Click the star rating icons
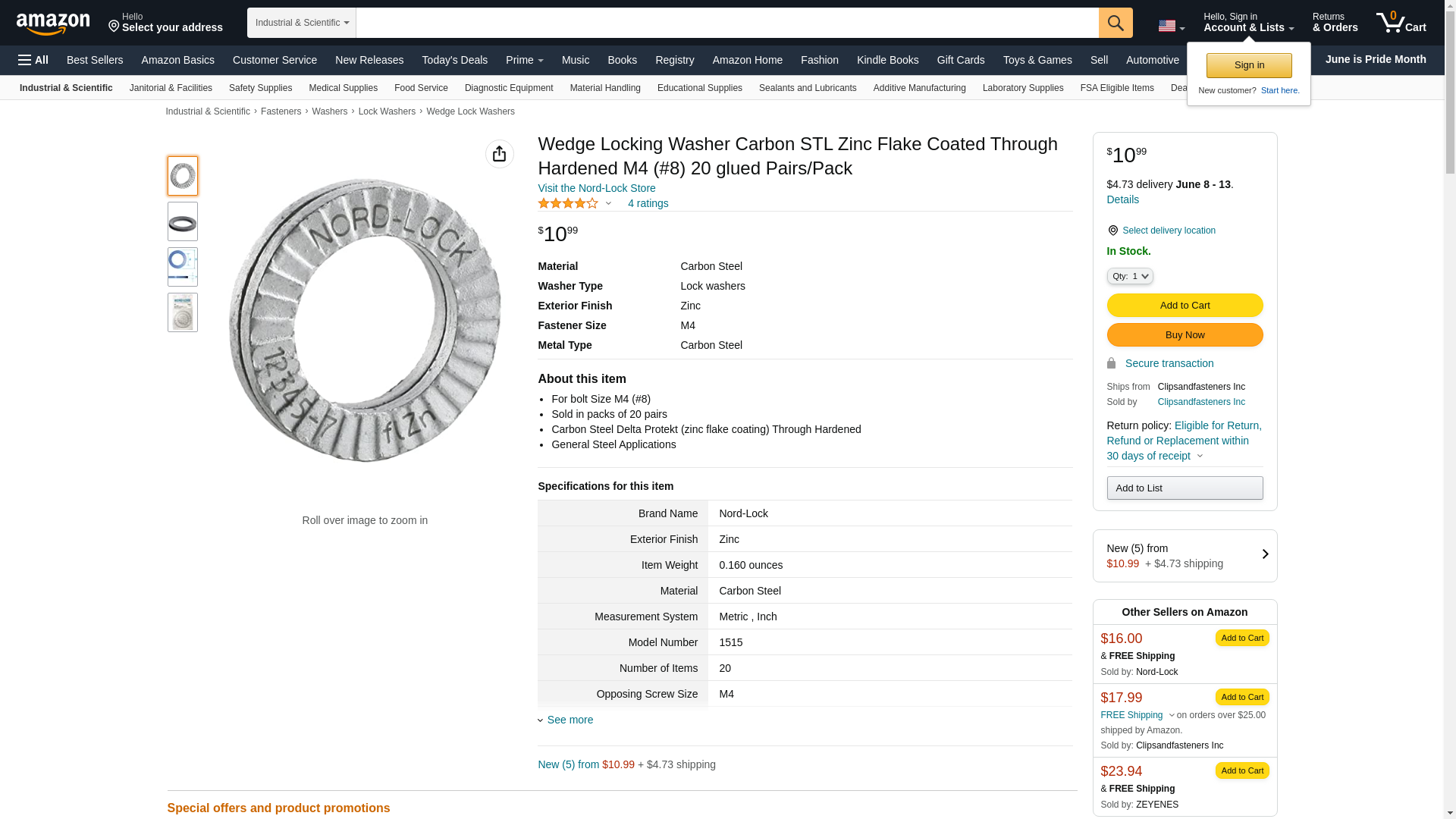The image size is (1456, 819). (567, 203)
